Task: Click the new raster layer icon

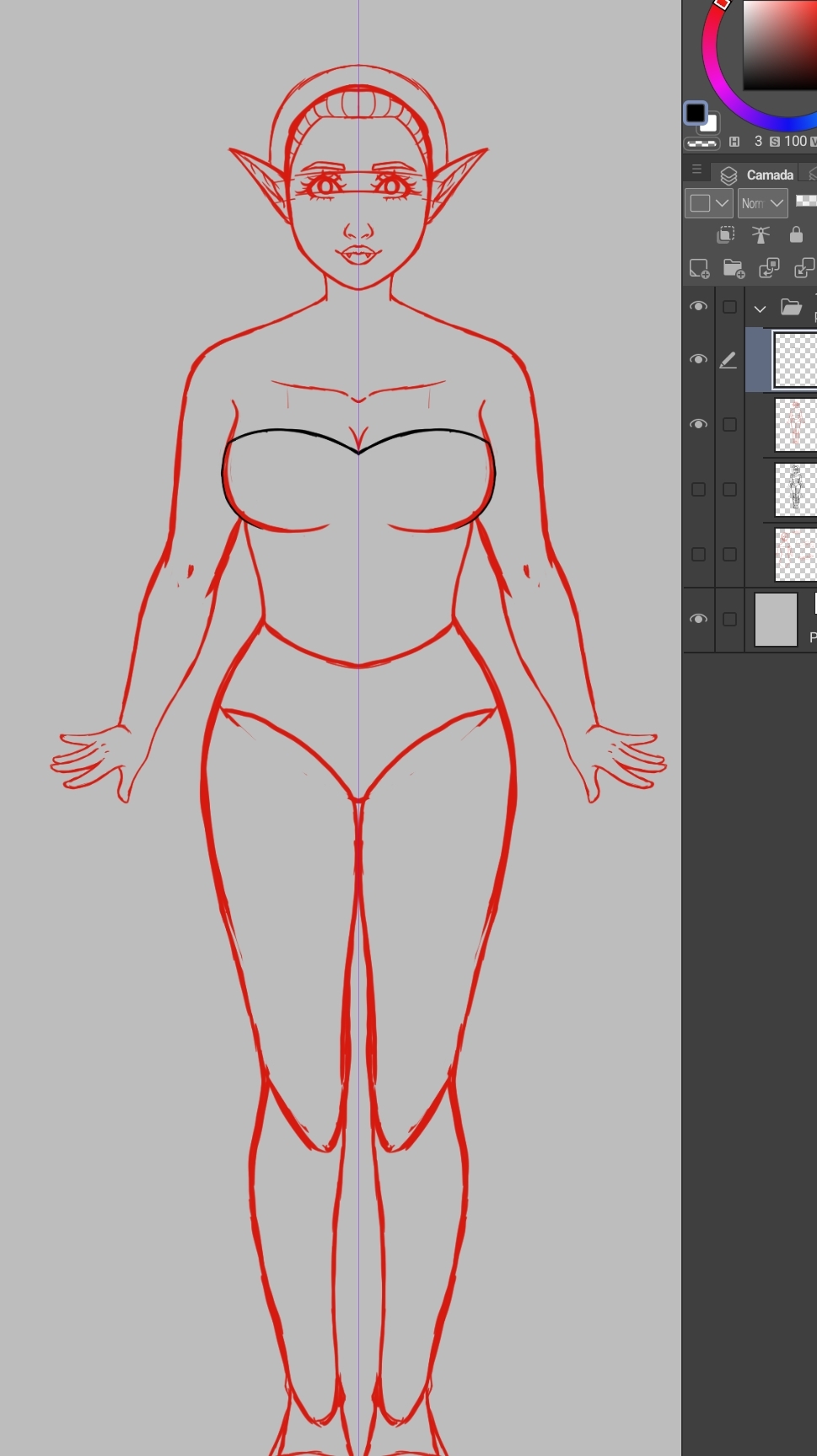Action: coord(699,269)
